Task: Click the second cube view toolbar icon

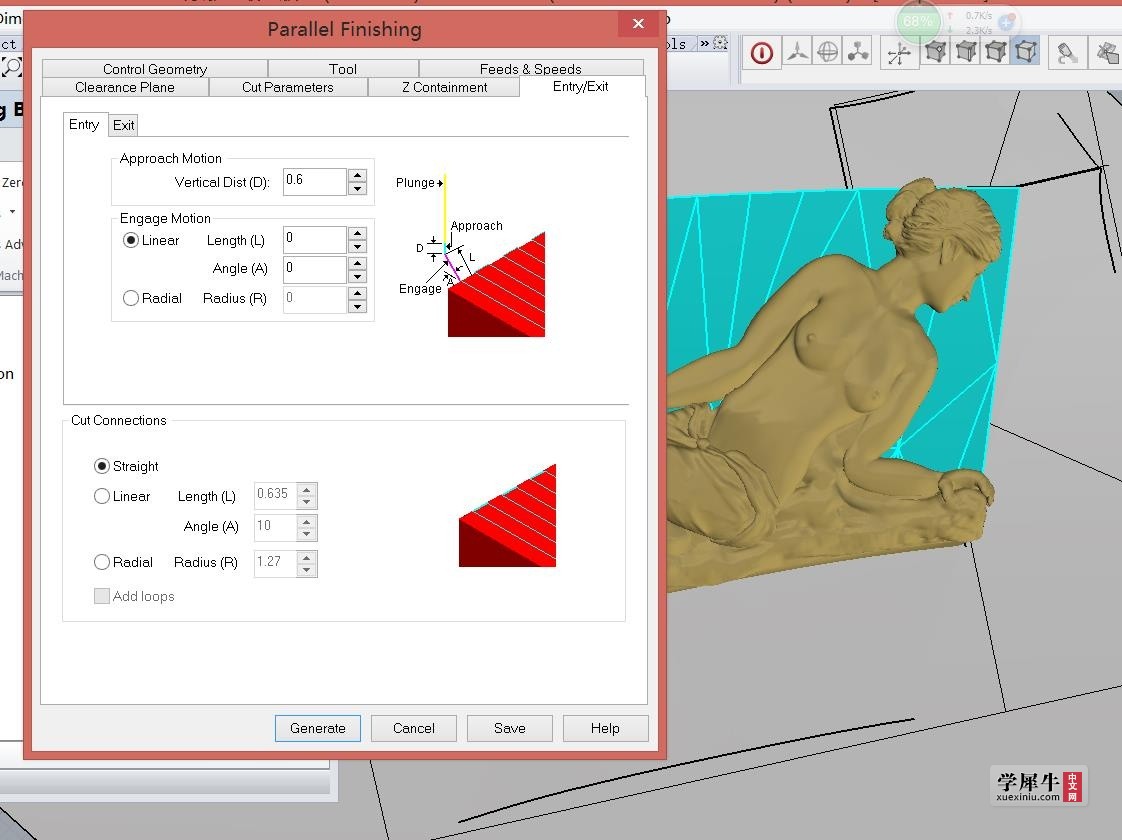Action: point(966,52)
